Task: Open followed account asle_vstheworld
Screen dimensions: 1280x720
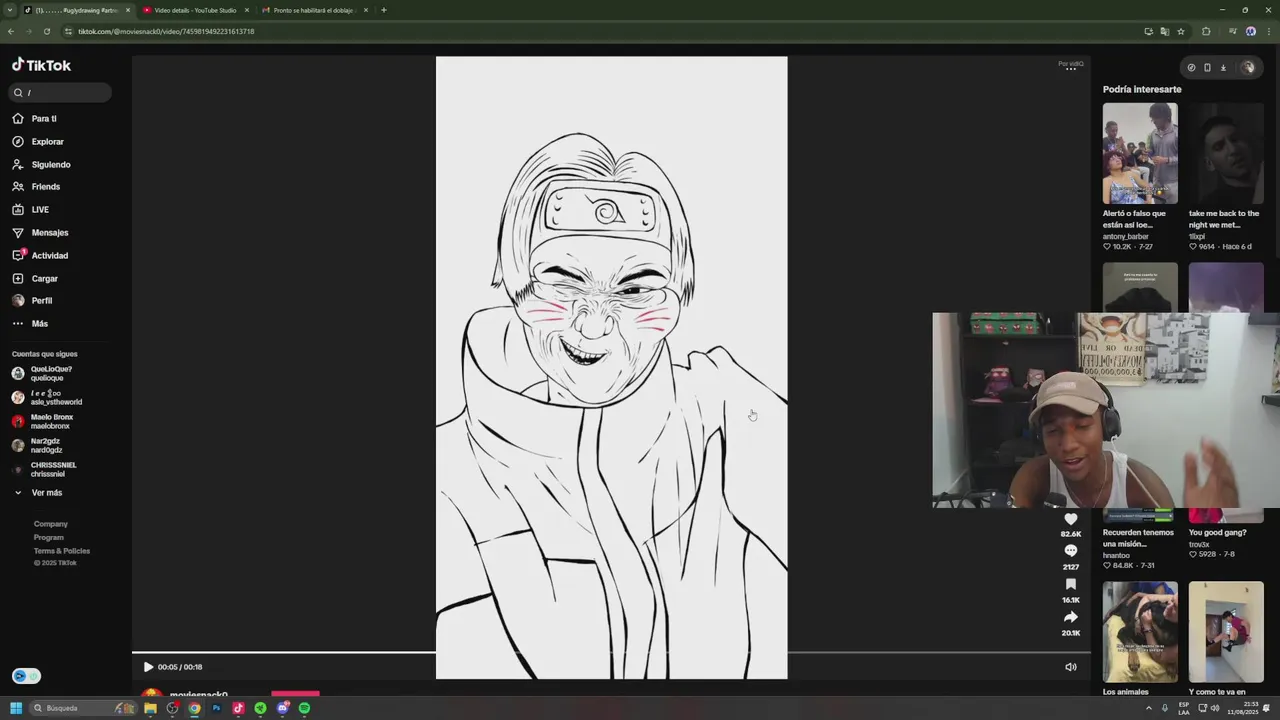Action: (x=47, y=397)
